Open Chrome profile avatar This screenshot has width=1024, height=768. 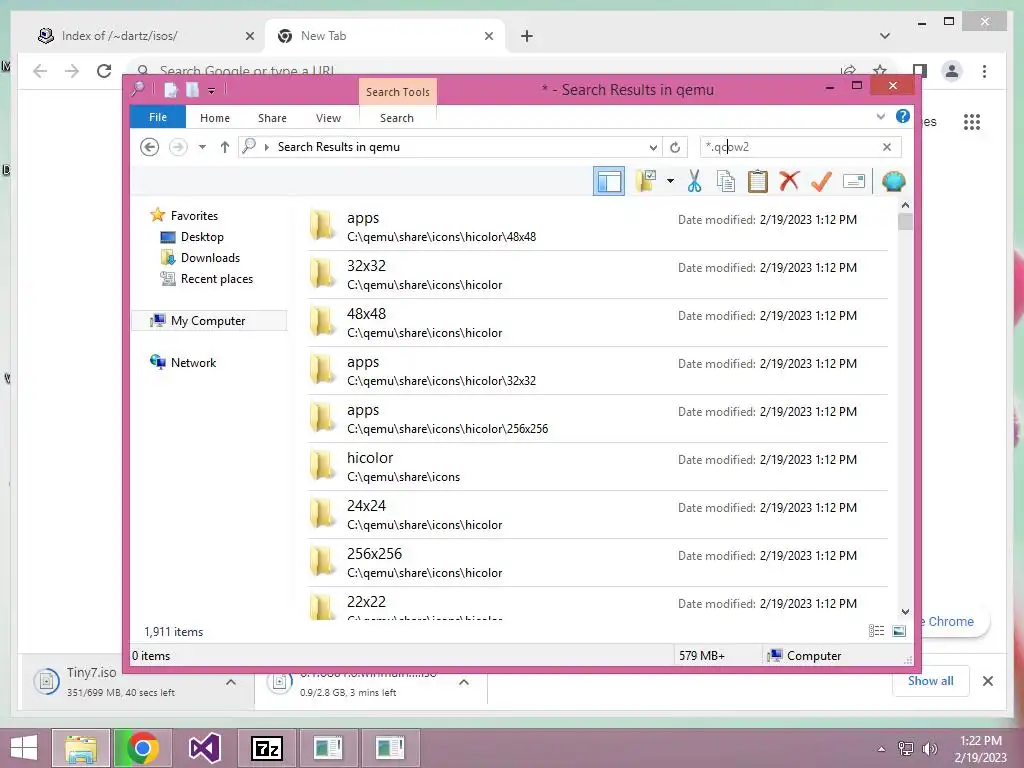click(952, 71)
